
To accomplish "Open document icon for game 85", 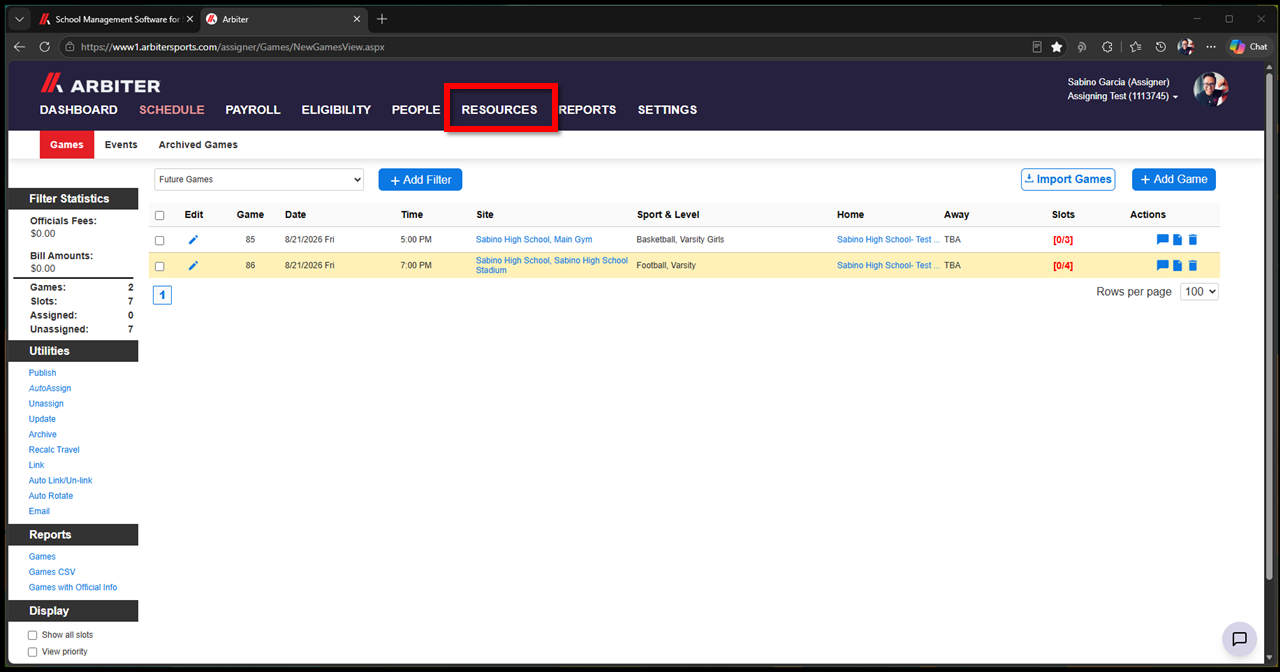I will click(x=1178, y=240).
